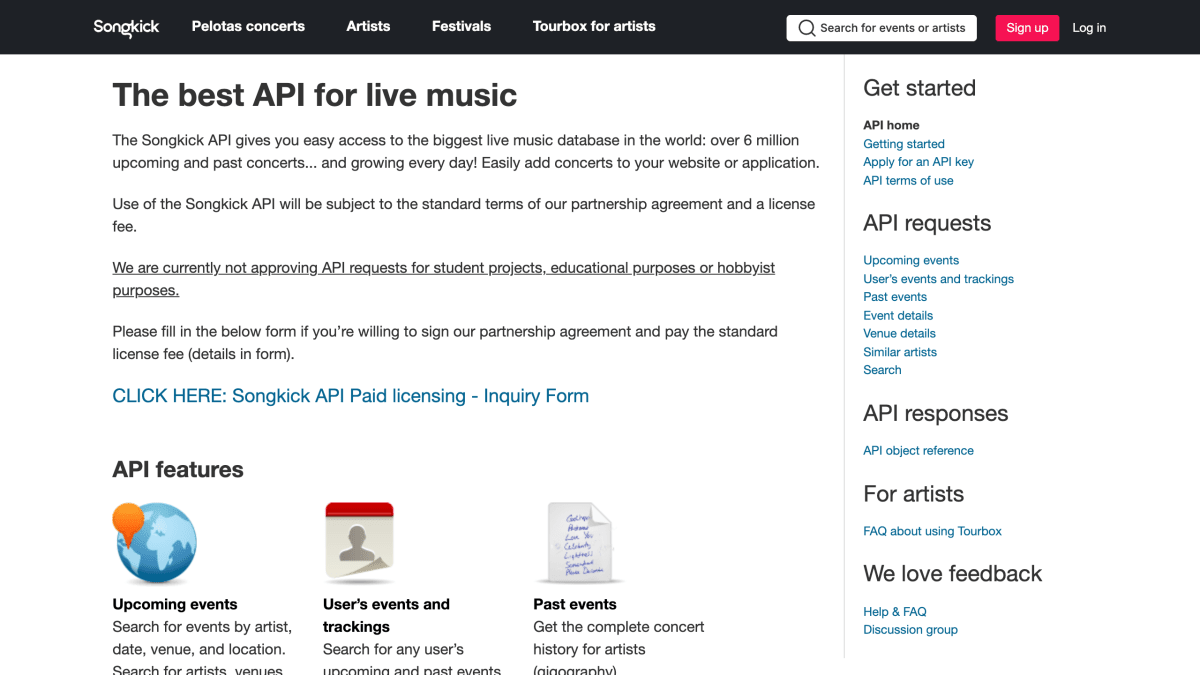
Task: Open API terms of use link
Action: click(x=908, y=181)
